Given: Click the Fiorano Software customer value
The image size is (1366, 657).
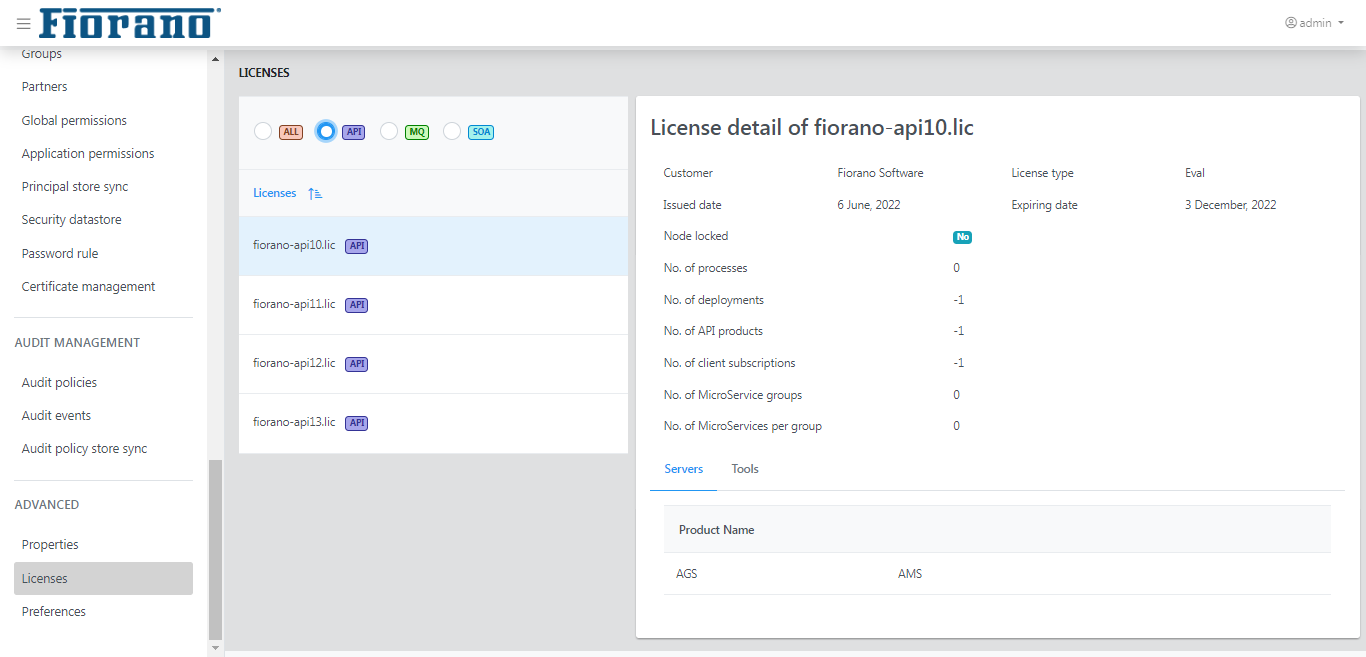Looking at the screenshot, I should pyautogui.click(x=880, y=173).
